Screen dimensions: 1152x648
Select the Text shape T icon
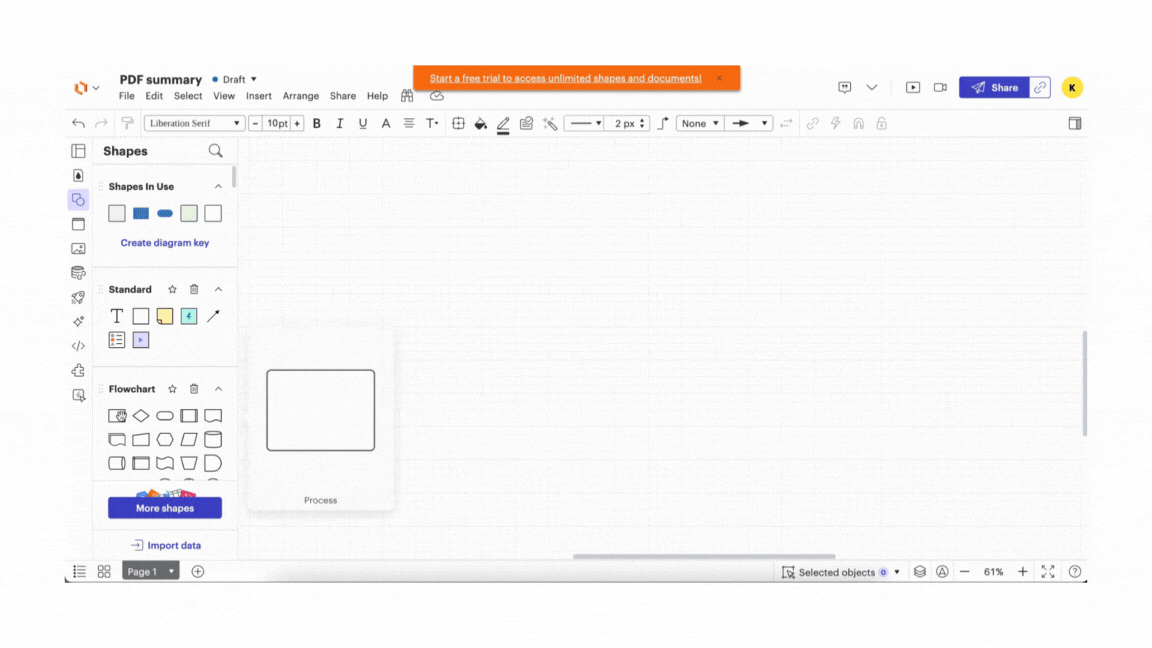click(117, 316)
